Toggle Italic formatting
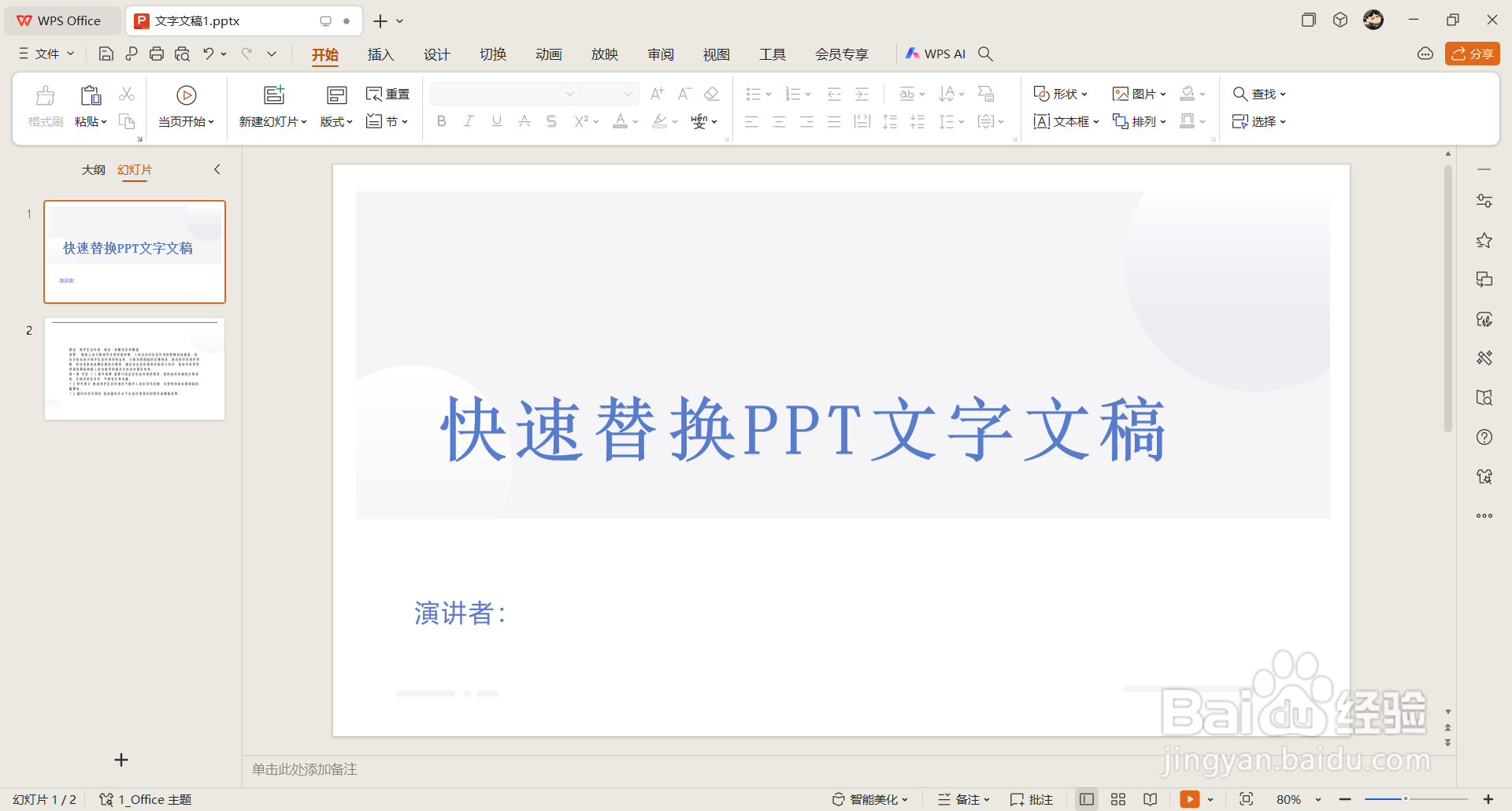The width and height of the screenshot is (1512, 811). coord(469,121)
